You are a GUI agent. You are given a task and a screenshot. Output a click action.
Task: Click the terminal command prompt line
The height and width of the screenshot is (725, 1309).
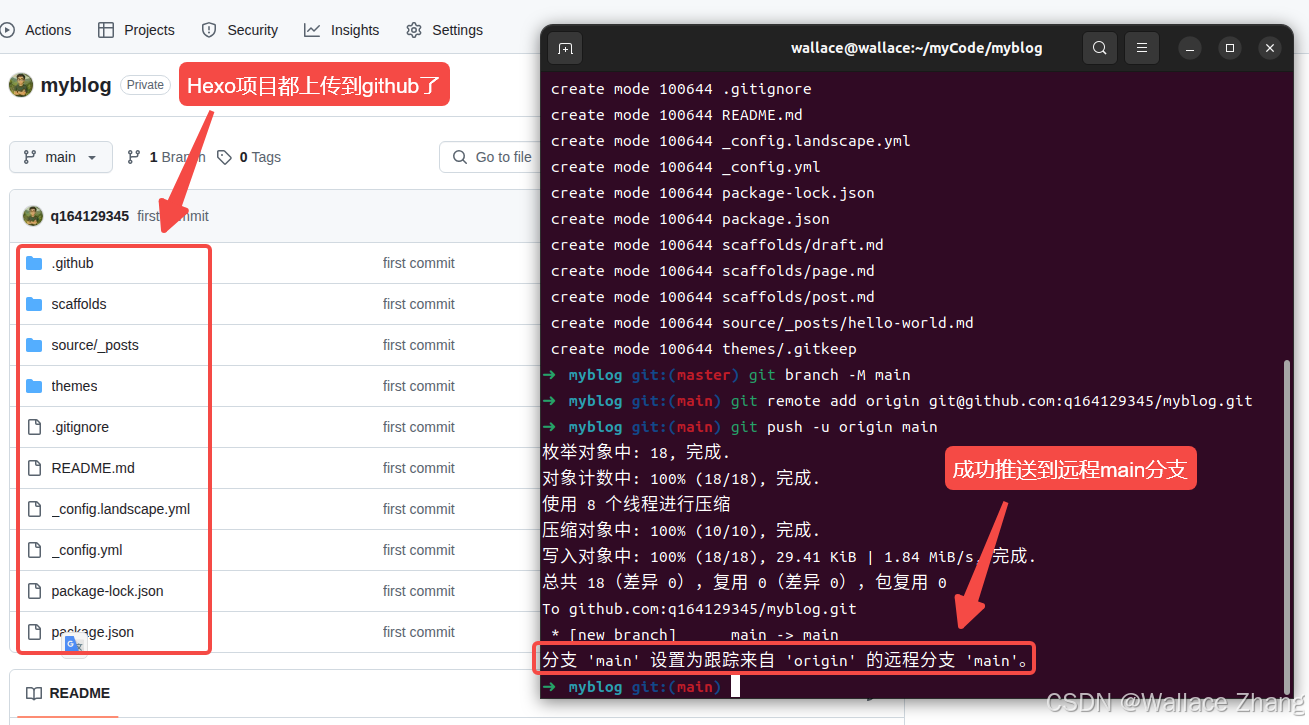[x=640, y=687]
